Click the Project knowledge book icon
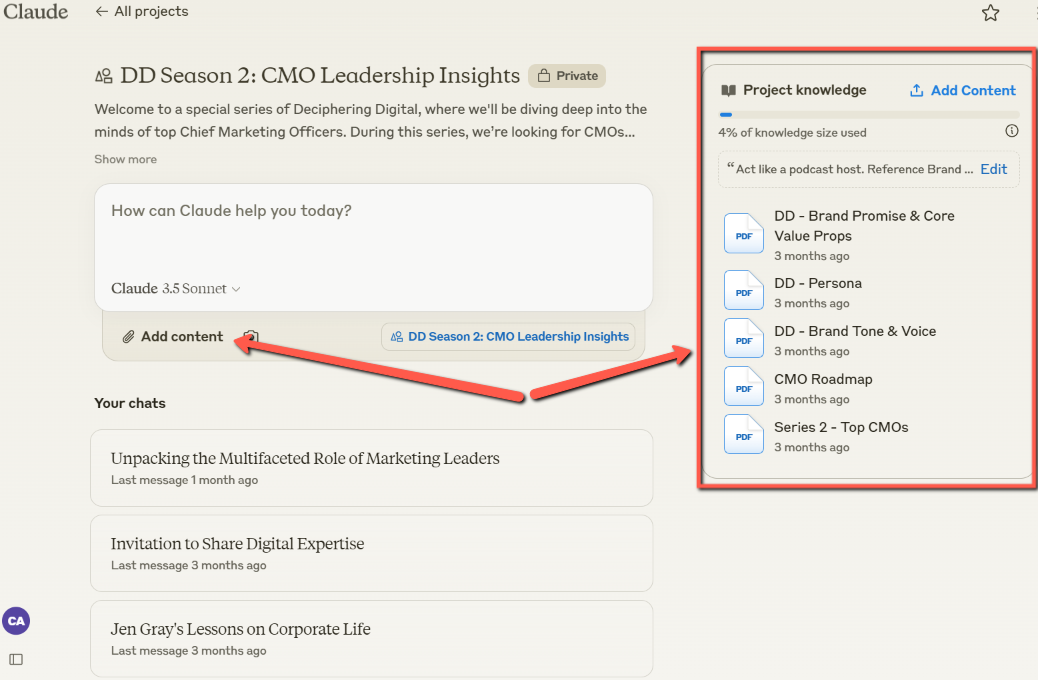The height and width of the screenshot is (680, 1038). tap(729, 90)
